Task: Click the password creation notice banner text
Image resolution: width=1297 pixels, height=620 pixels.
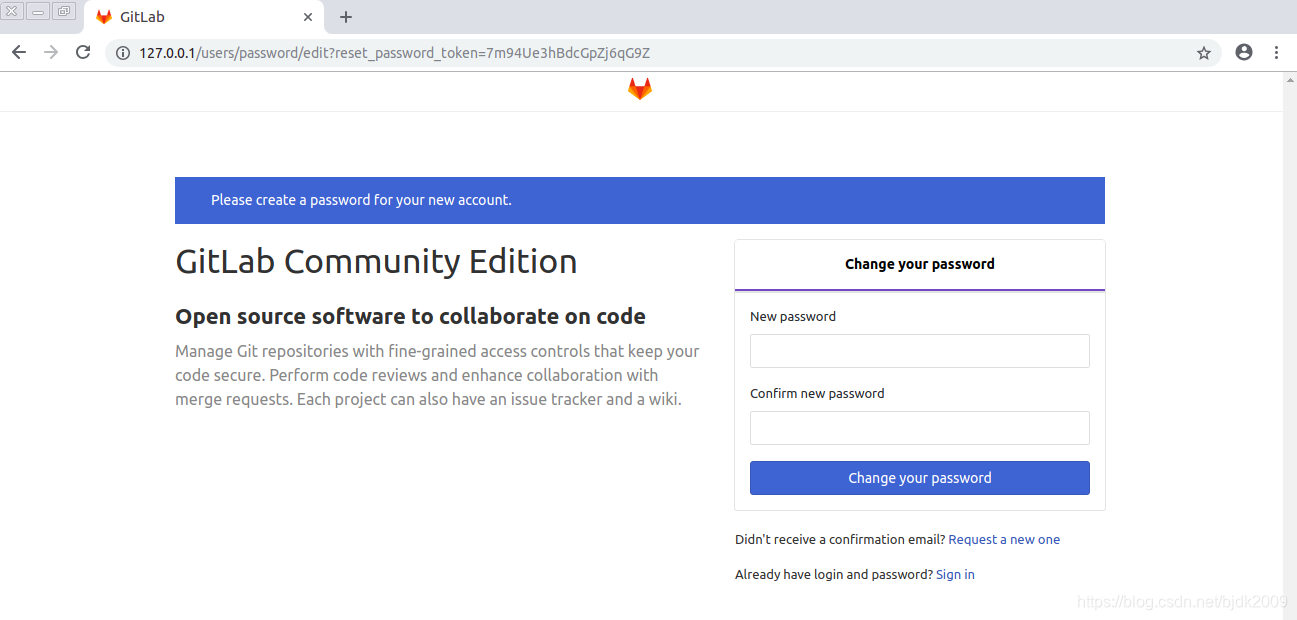Action: 361,200
